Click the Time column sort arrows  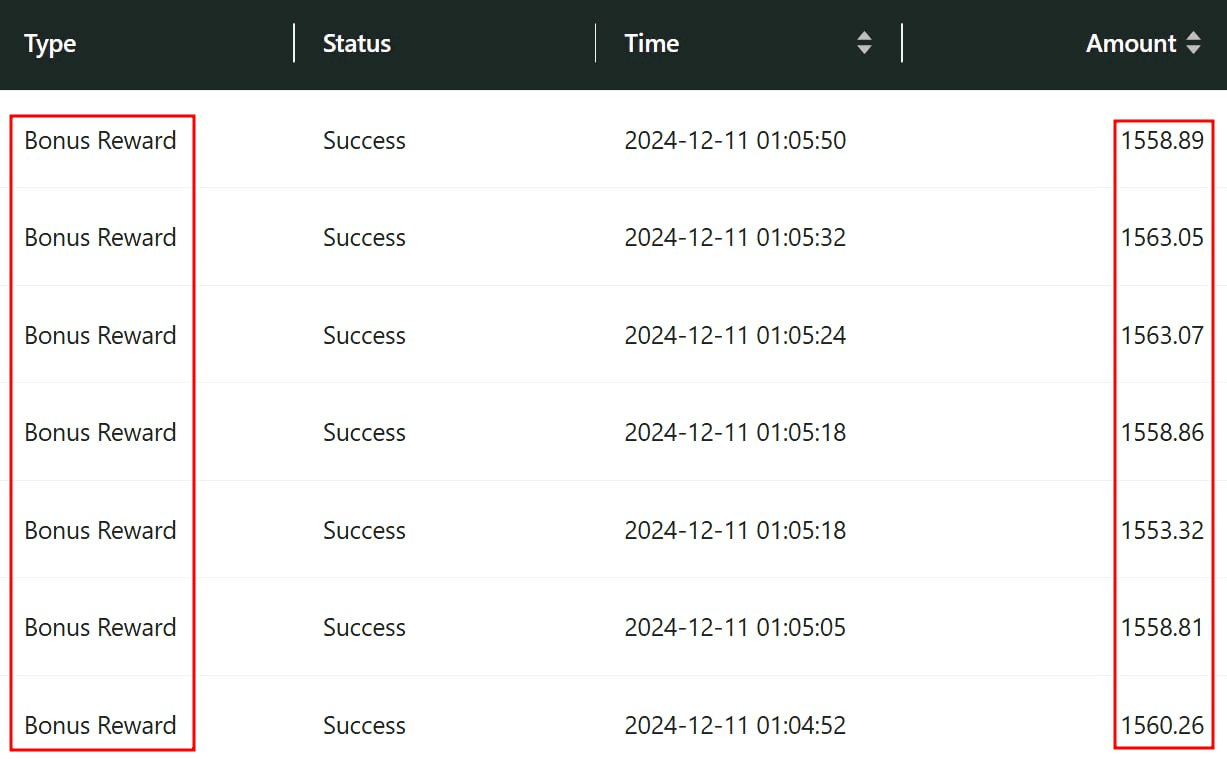[864, 43]
